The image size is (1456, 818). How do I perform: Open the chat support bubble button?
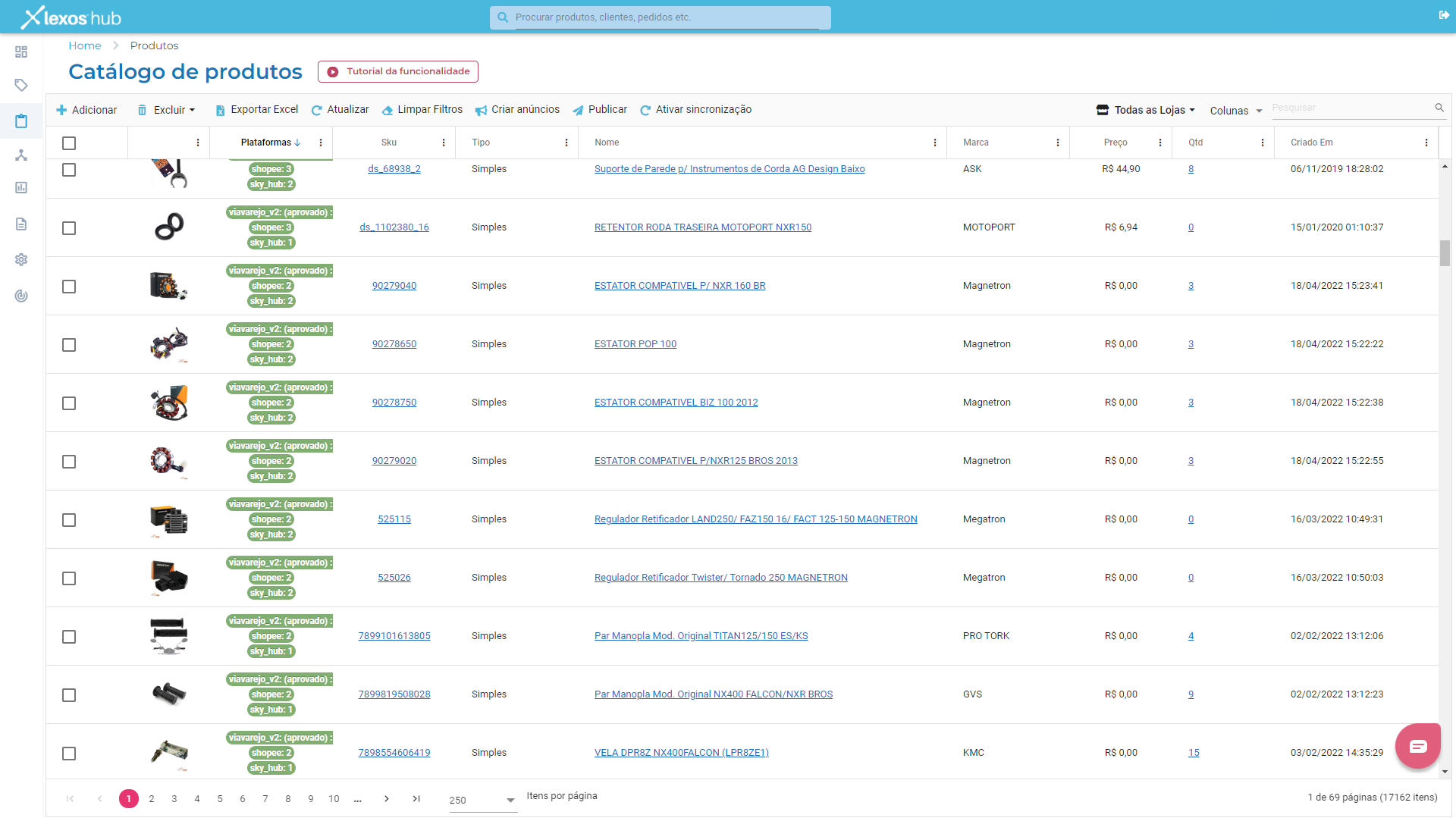[x=1417, y=746]
